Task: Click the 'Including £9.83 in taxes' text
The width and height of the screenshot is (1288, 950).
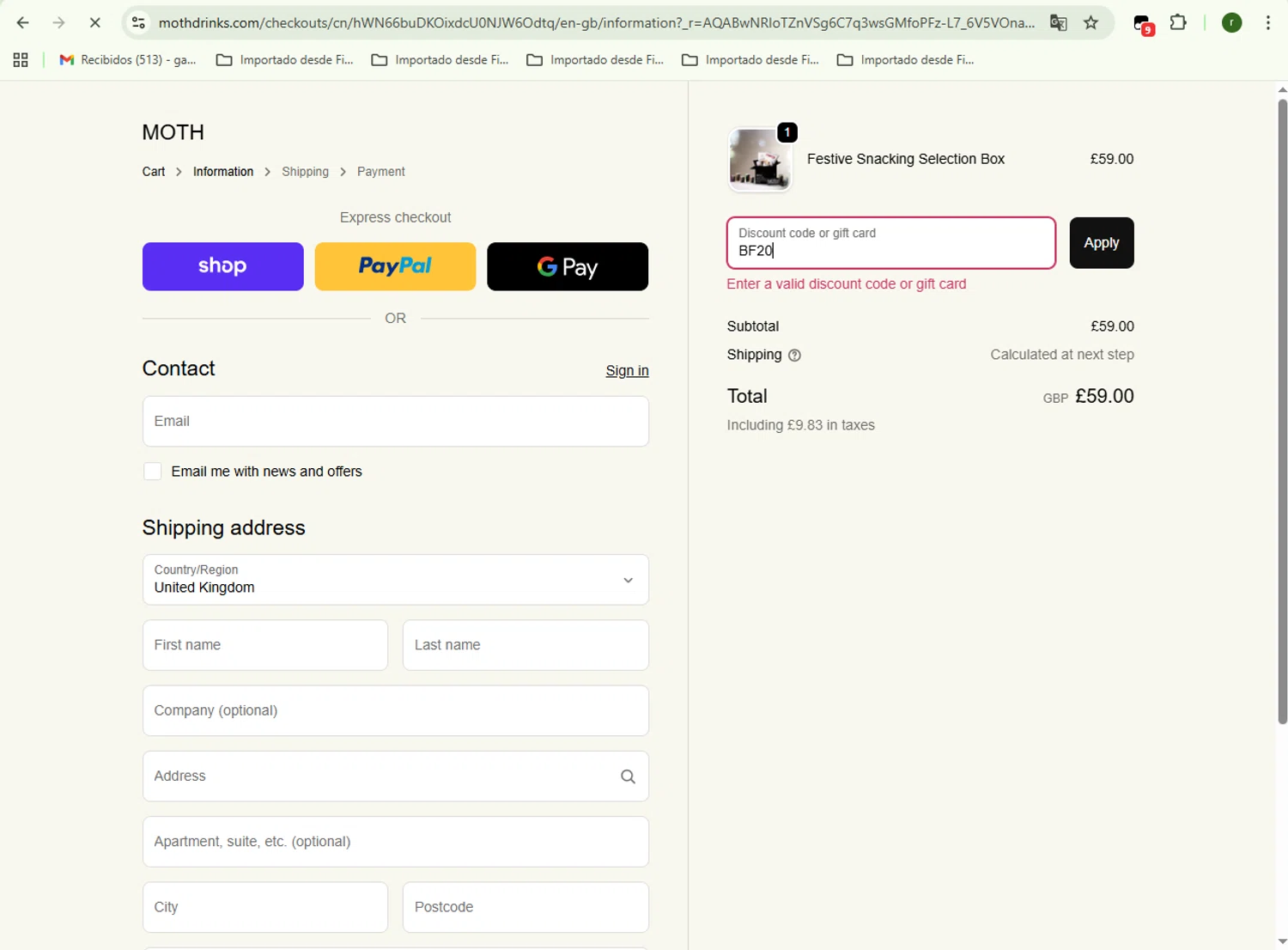Action: click(x=801, y=425)
